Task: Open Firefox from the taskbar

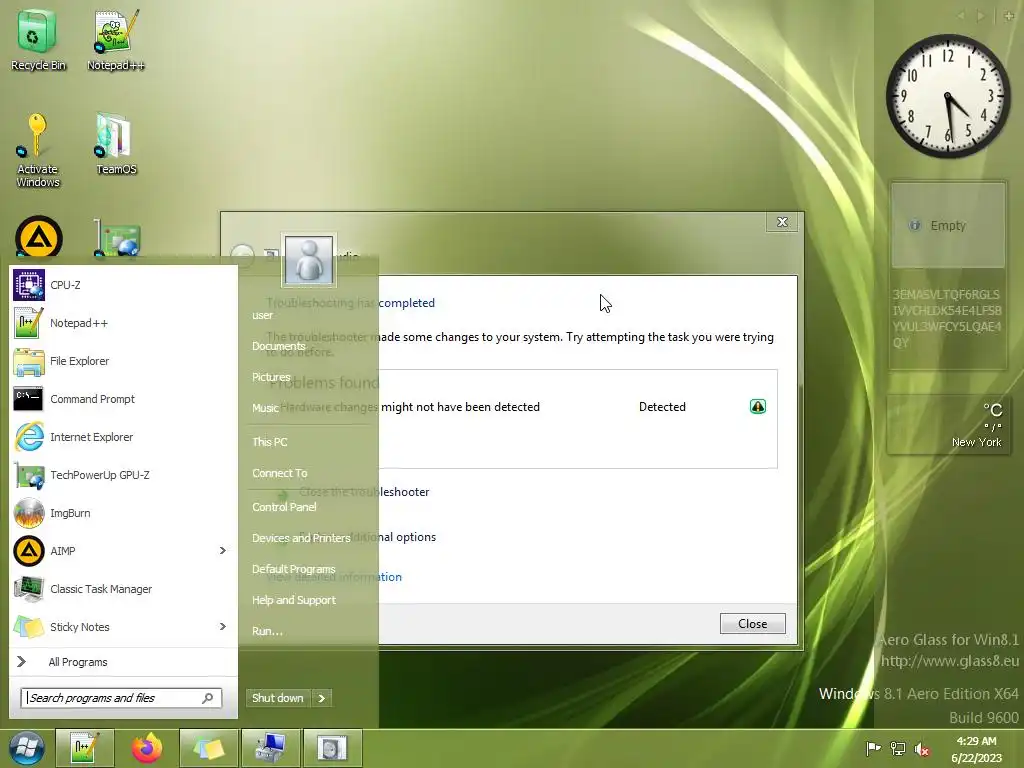Action: [x=147, y=748]
